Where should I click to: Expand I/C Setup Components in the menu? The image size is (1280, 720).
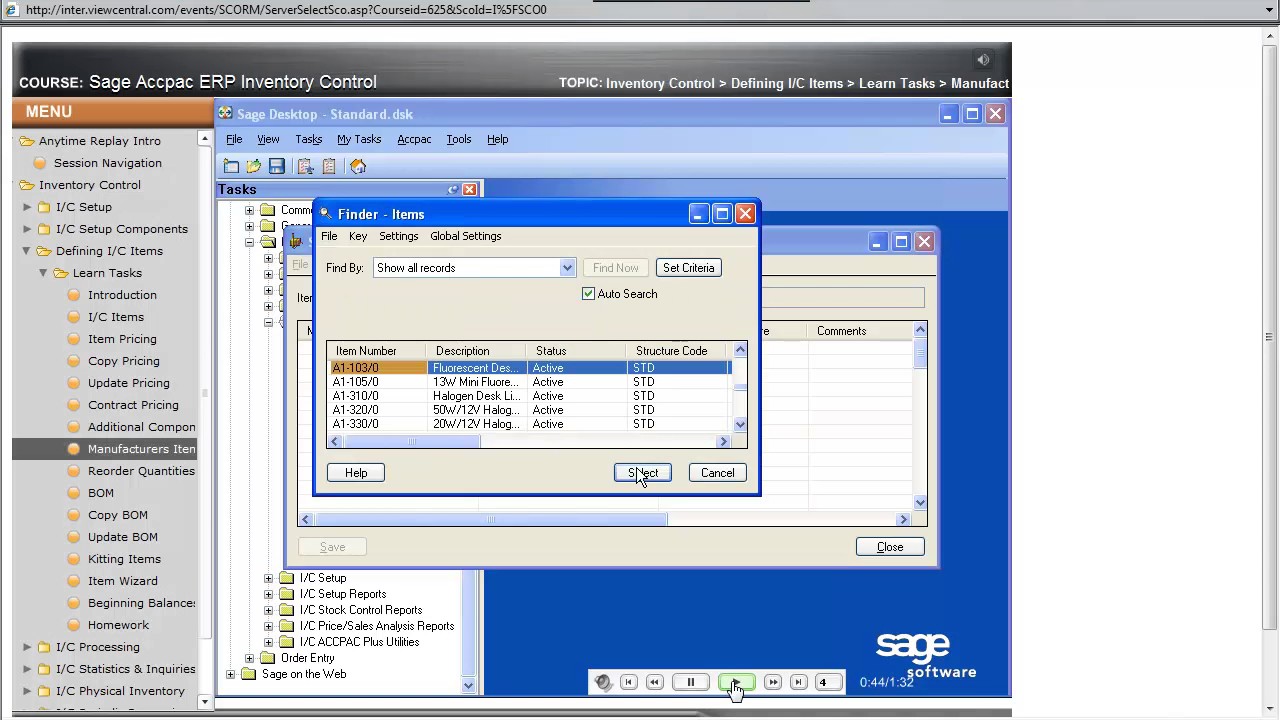(x=28, y=229)
